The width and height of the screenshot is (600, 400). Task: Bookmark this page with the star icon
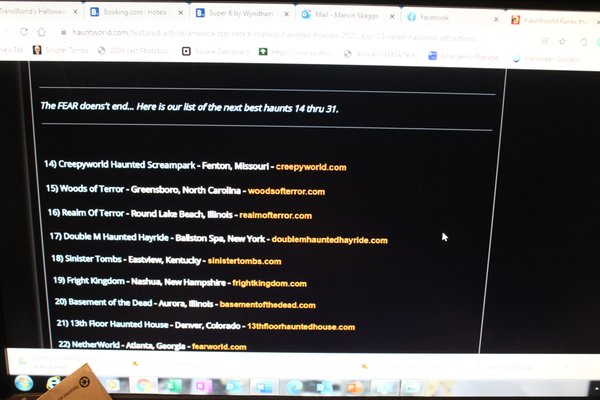[562, 41]
